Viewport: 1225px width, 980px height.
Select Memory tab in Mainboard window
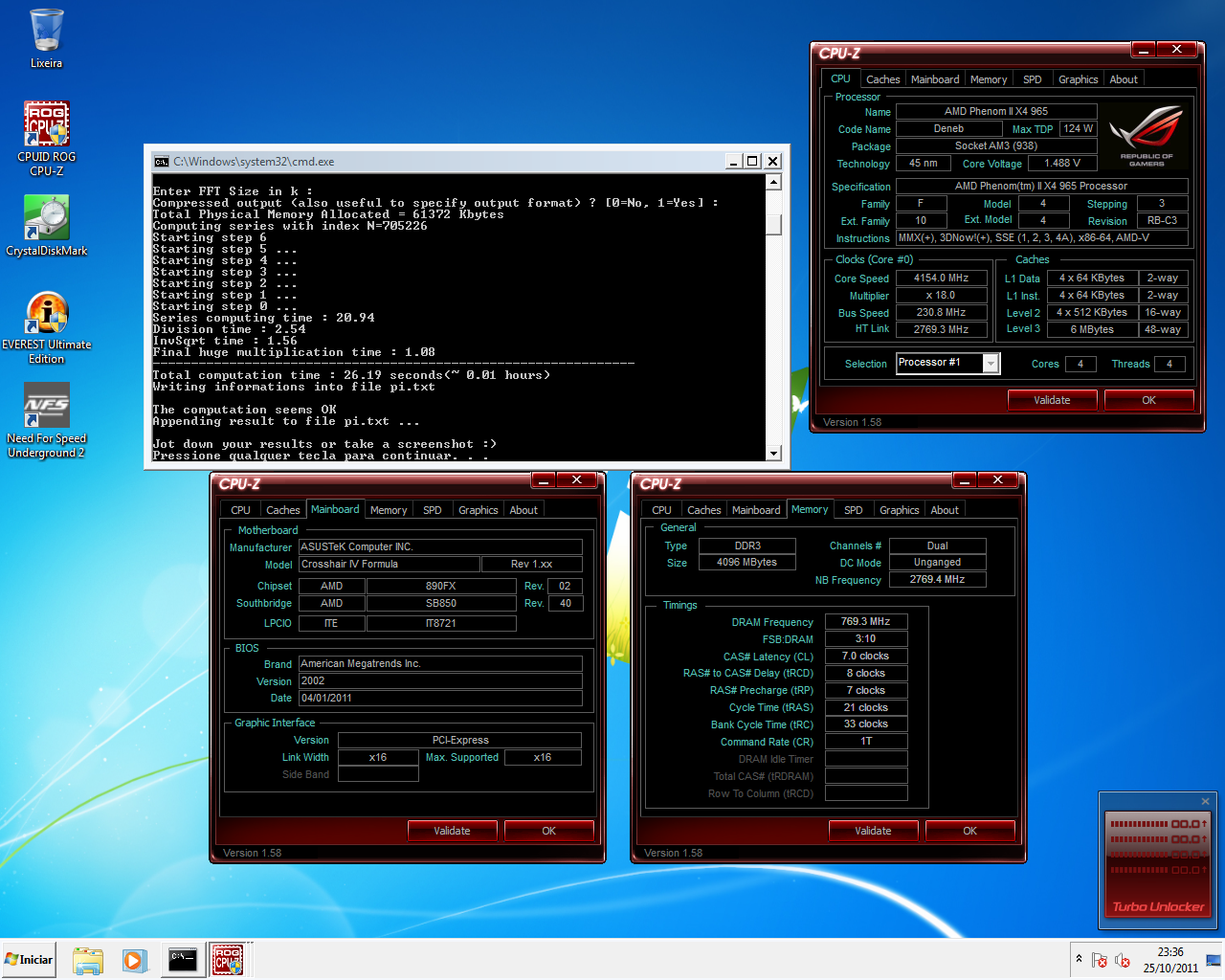point(389,510)
